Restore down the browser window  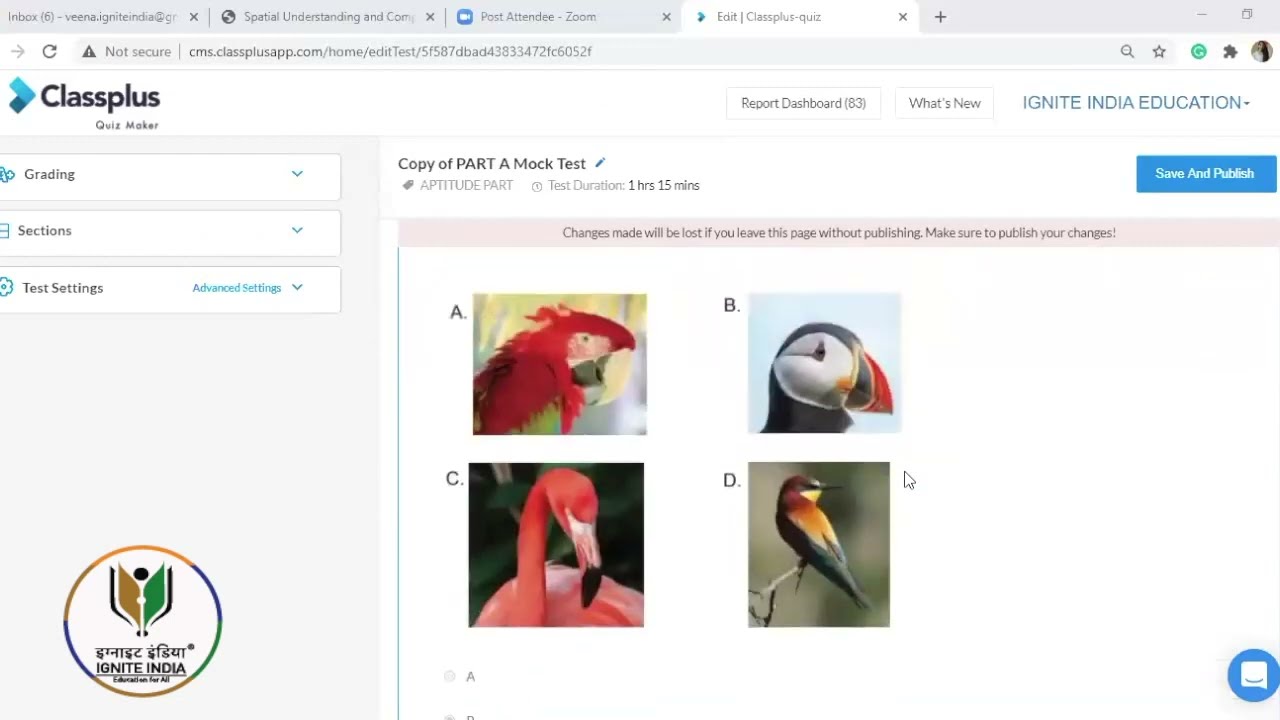tap(1247, 15)
